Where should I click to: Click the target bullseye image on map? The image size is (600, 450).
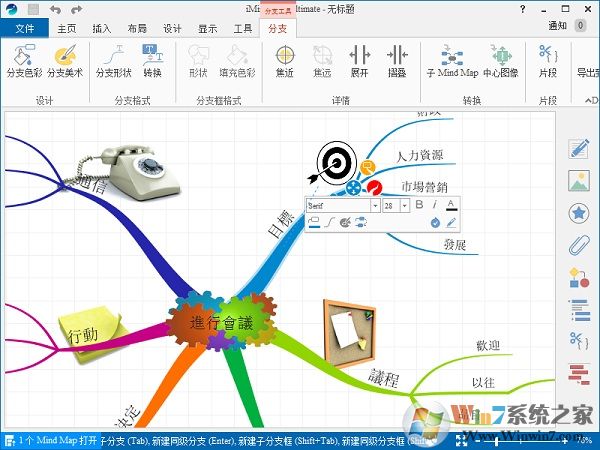pyautogui.click(x=334, y=163)
